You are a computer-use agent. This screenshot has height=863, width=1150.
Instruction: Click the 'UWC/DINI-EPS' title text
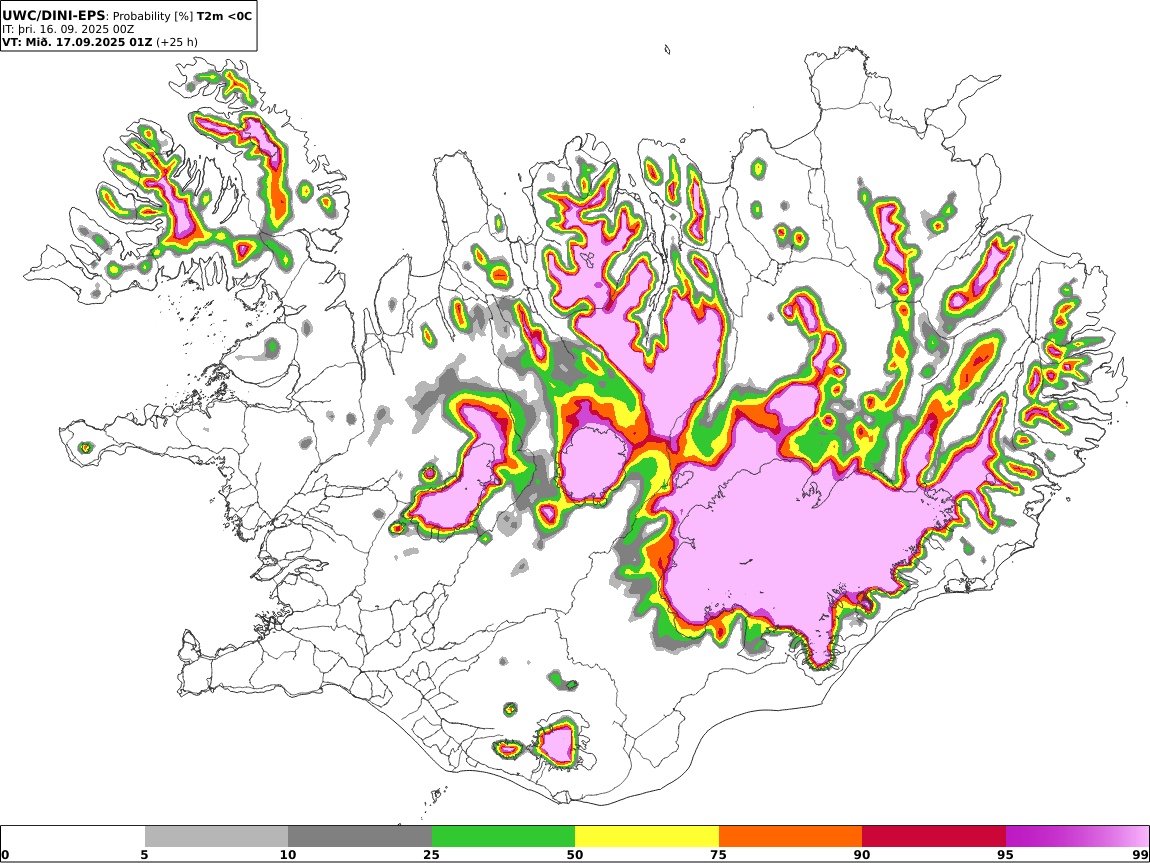[x=54, y=15]
